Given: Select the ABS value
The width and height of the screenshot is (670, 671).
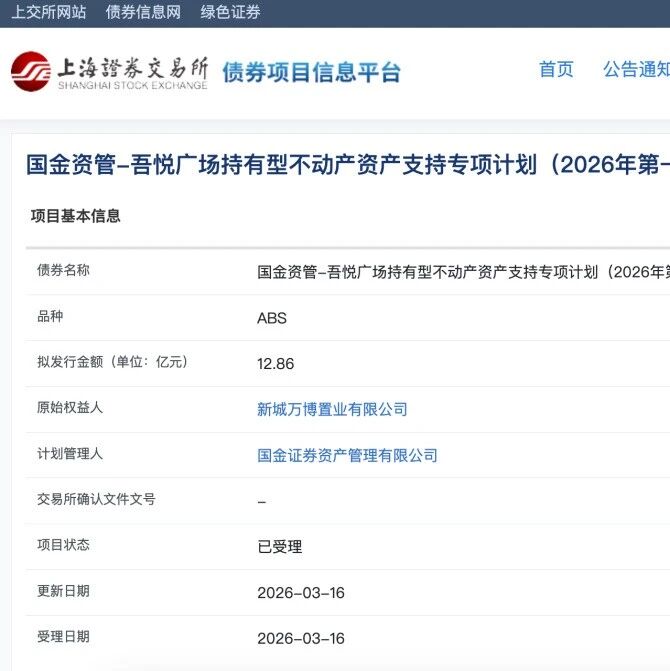Looking at the screenshot, I should pos(272,318).
